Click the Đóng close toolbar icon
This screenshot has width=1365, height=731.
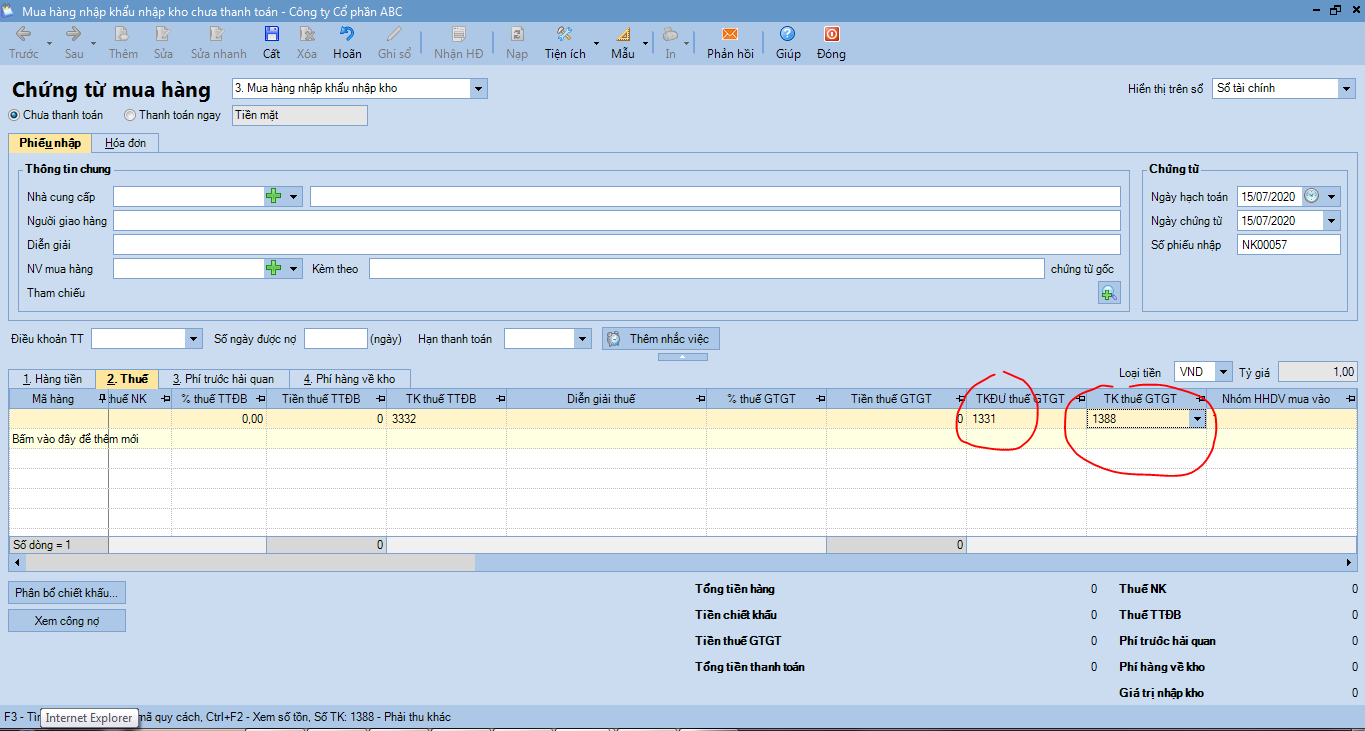[831, 34]
